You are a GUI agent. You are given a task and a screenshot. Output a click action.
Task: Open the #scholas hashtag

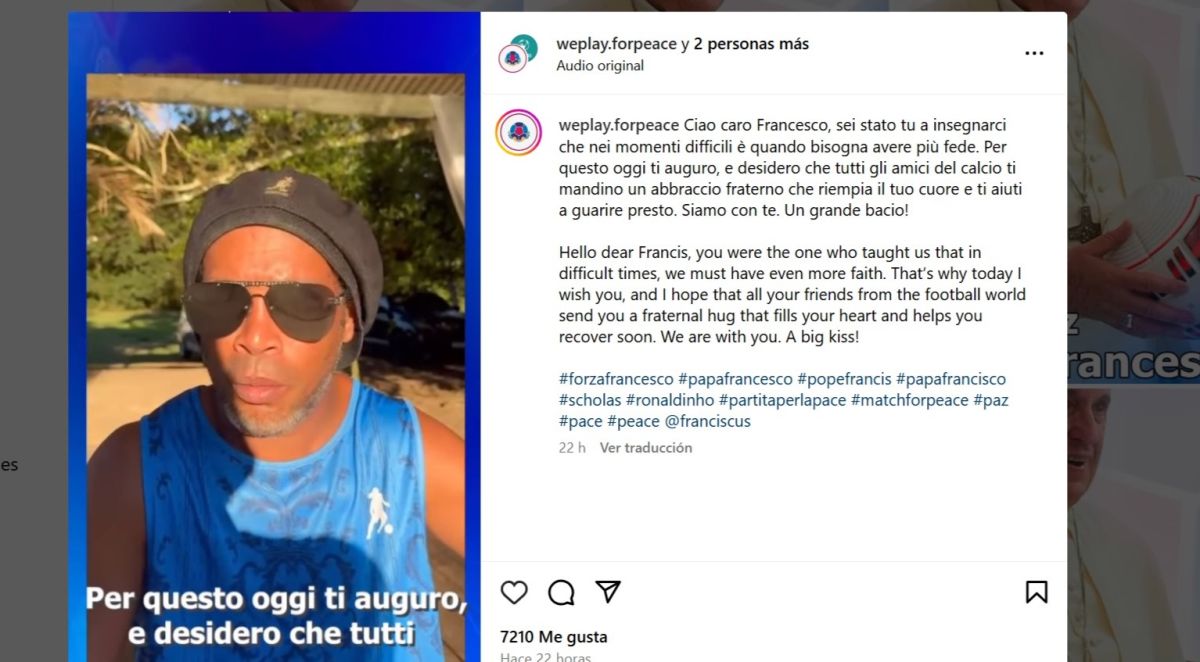click(x=590, y=400)
